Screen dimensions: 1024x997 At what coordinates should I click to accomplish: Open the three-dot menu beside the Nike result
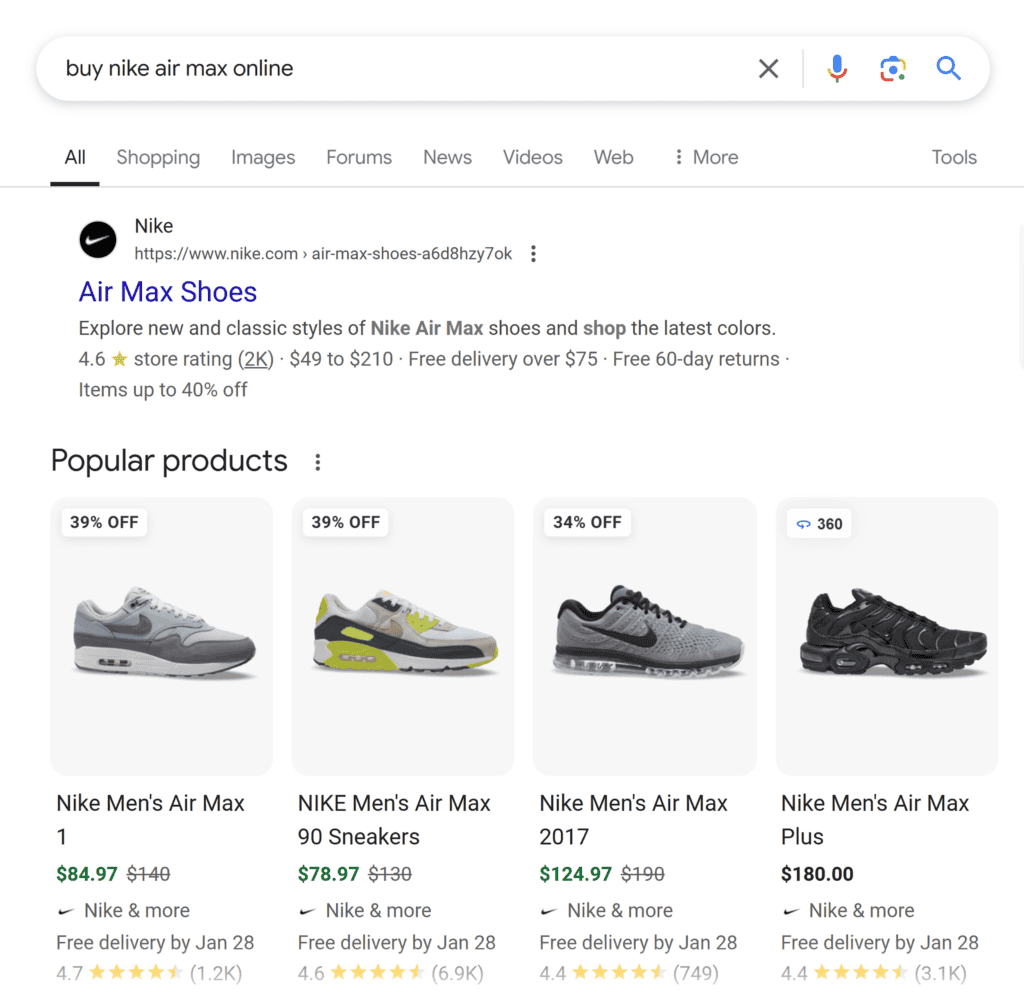point(533,254)
